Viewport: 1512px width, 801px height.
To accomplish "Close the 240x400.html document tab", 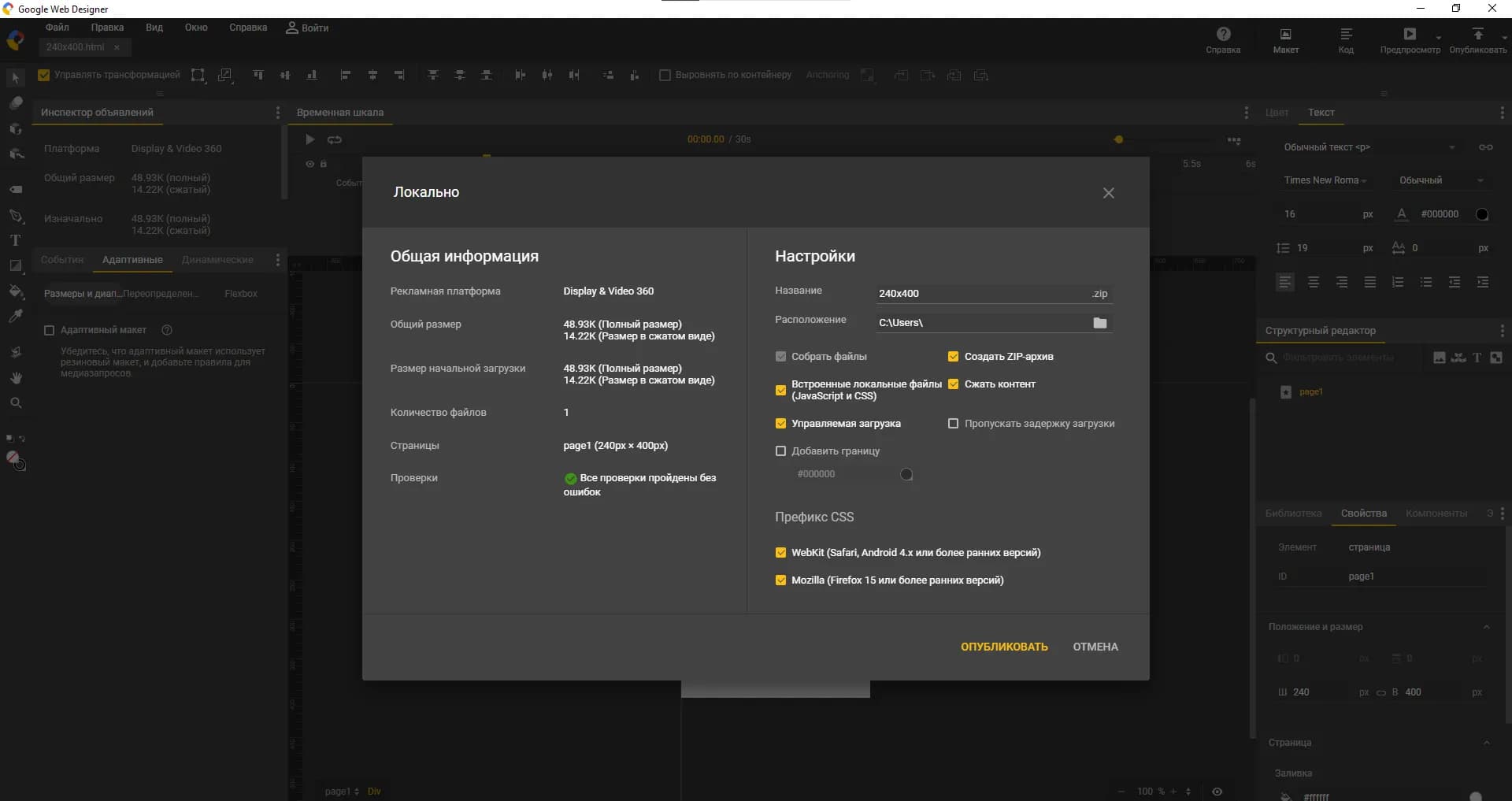I will coord(117,47).
